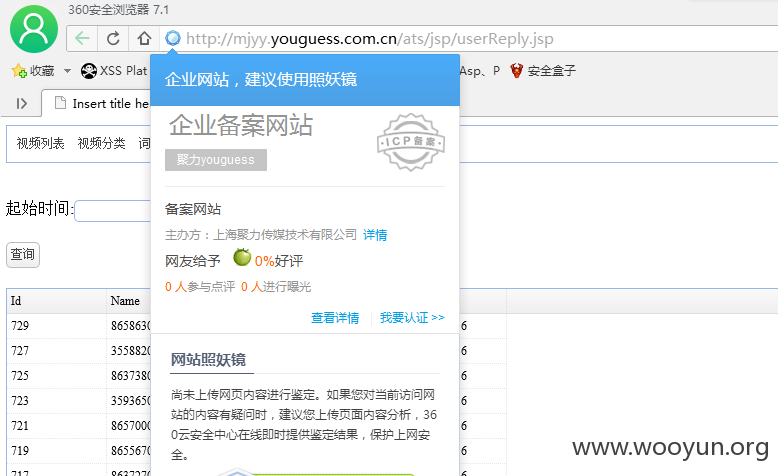Go to the browser home page

(144, 38)
